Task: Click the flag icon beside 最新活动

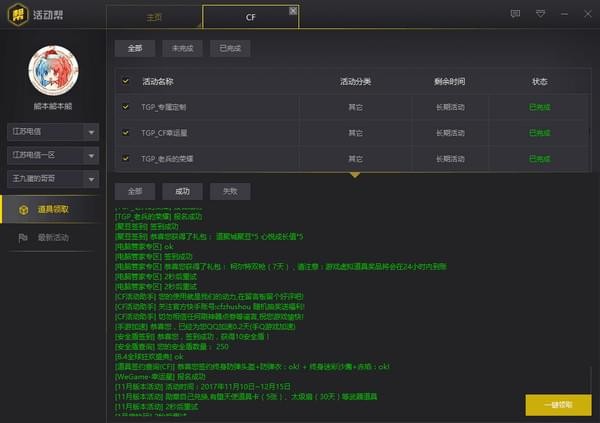Action: [x=23, y=238]
